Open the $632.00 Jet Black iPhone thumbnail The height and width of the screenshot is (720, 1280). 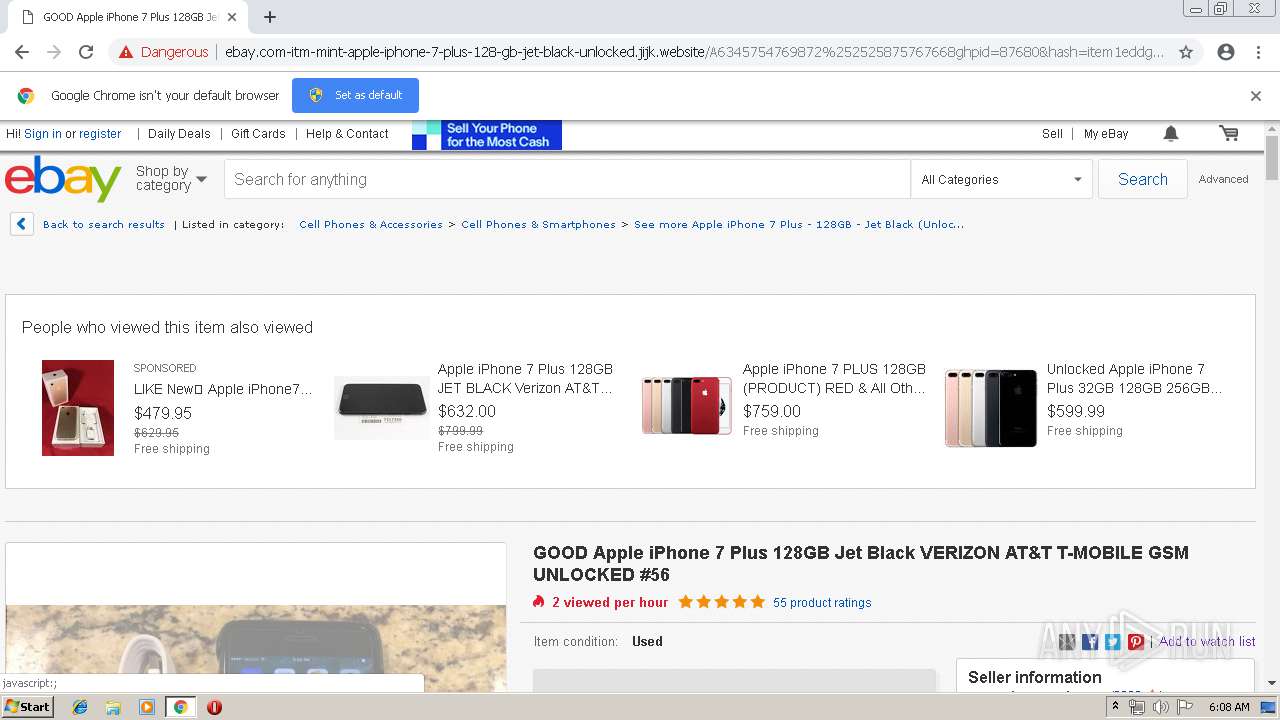coord(382,408)
